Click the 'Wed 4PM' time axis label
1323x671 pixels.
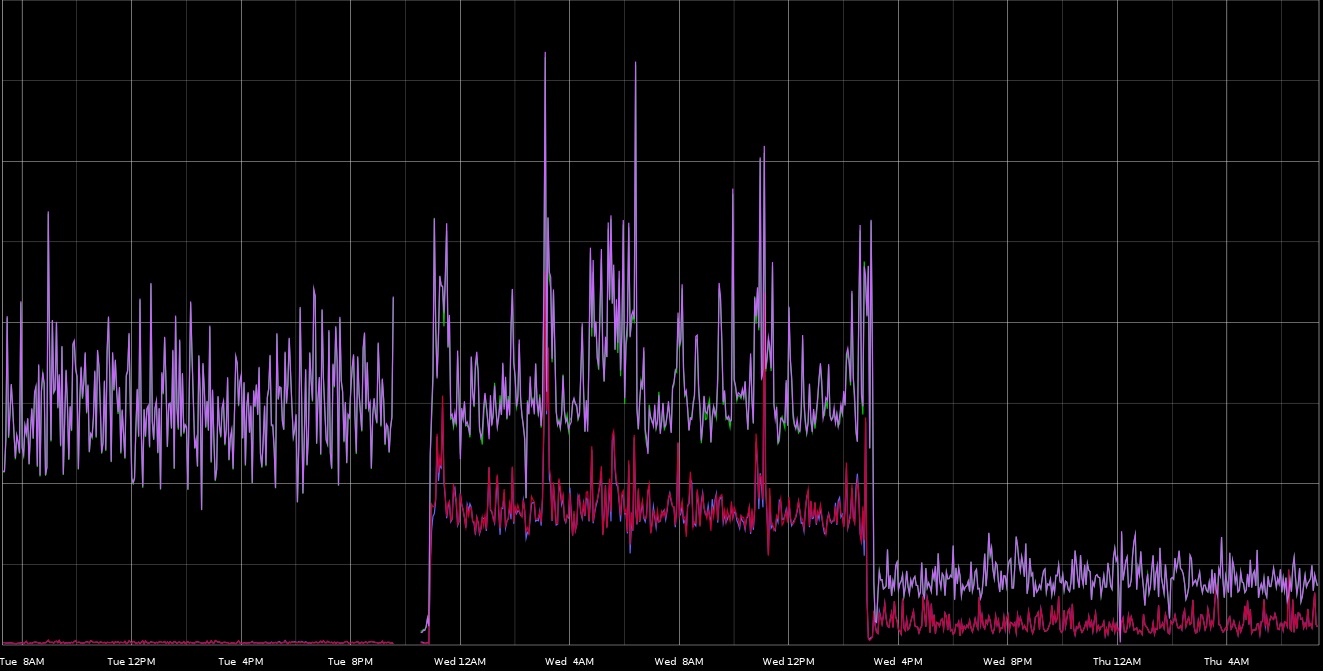[x=898, y=662]
